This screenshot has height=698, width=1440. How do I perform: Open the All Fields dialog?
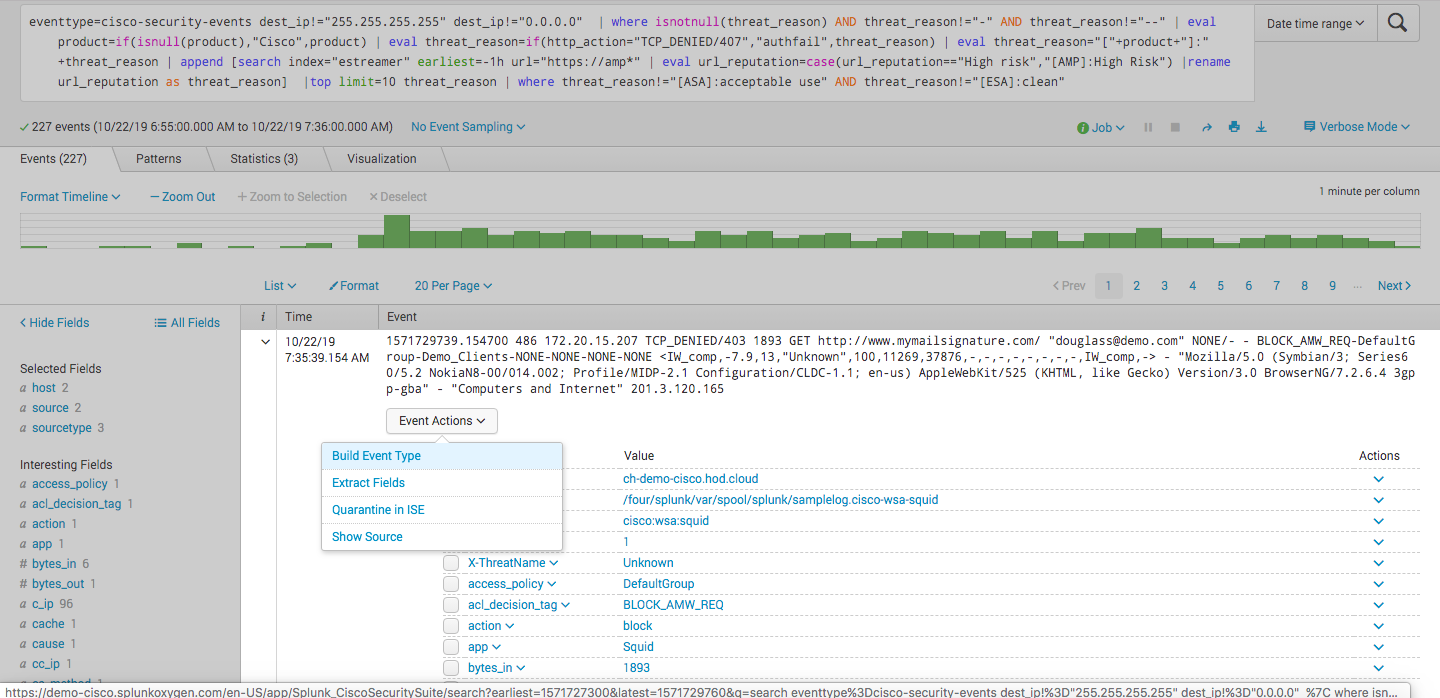click(187, 323)
